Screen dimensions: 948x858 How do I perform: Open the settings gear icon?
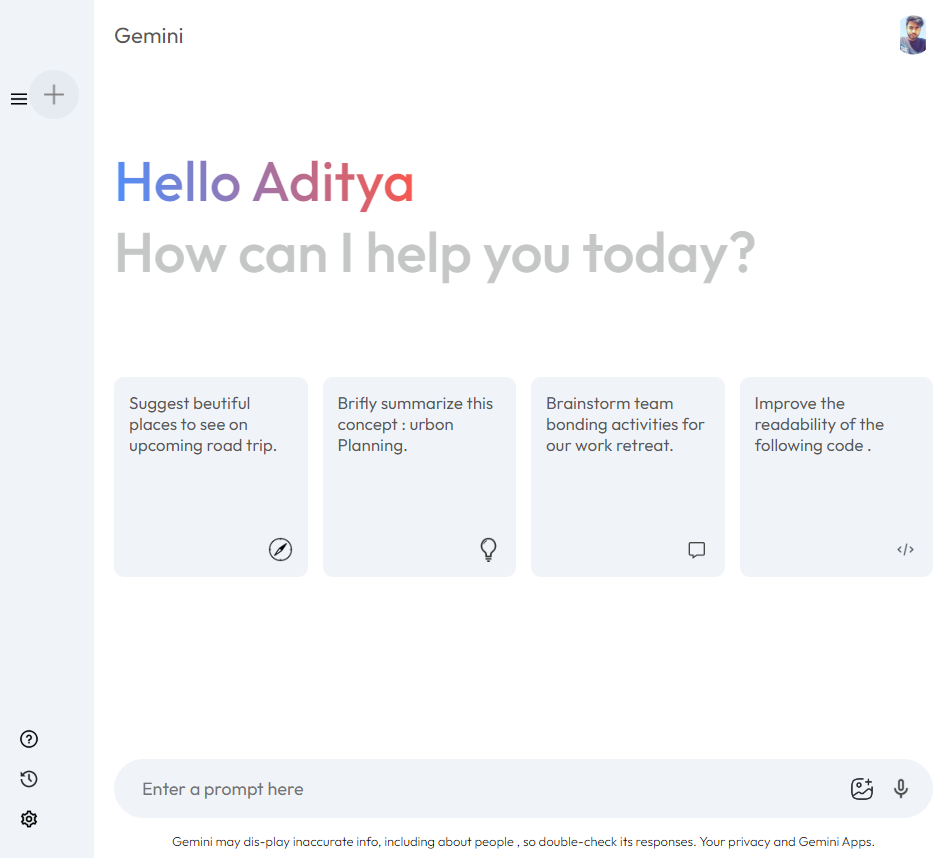pyautogui.click(x=29, y=819)
